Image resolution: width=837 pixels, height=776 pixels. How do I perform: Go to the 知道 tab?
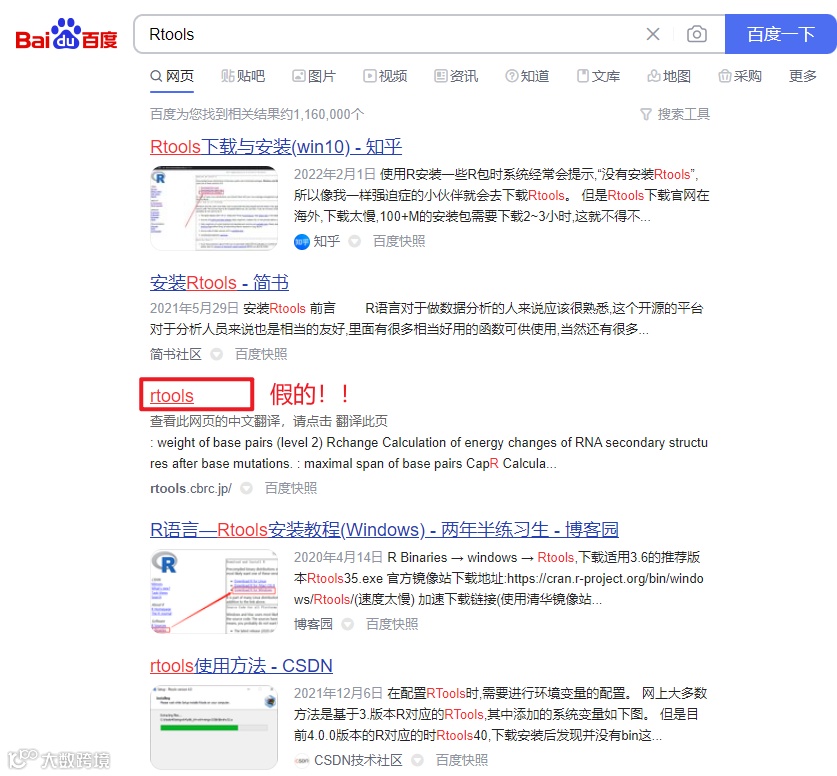[527, 76]
